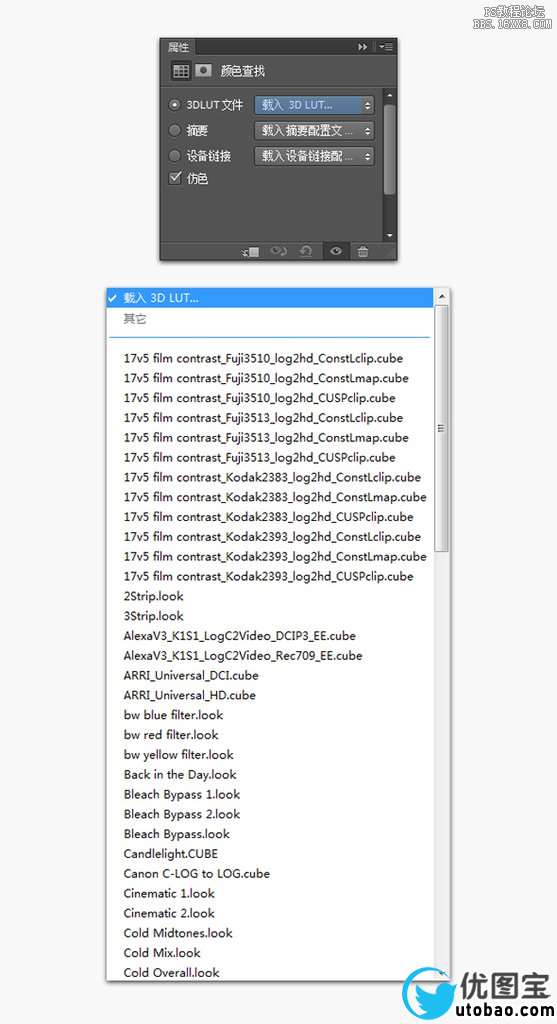Open the 载入 3D LUT dropdown

pyautogui.click(x=314, y=104)
